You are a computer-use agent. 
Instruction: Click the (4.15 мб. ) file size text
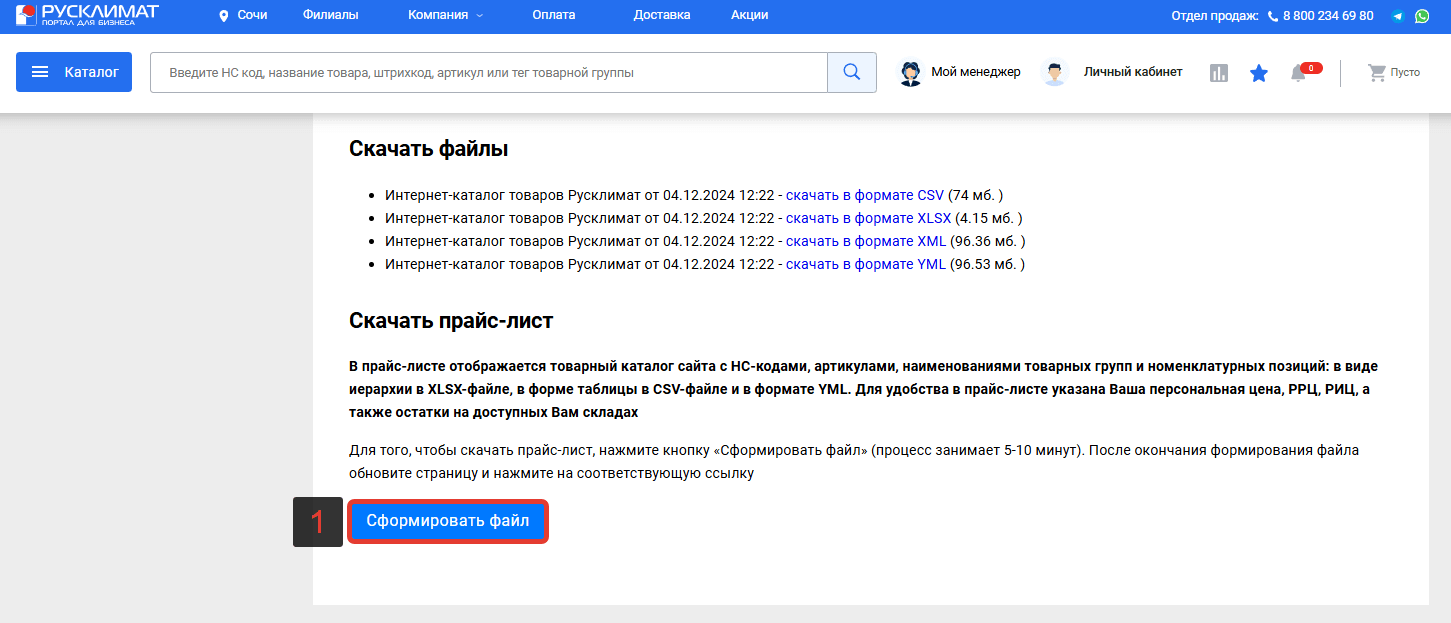coord(989,218)
